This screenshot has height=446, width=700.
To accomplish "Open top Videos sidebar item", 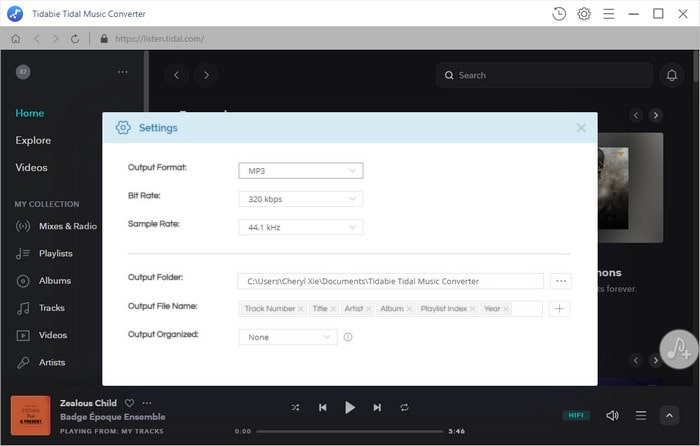I will tap(31, 167).
